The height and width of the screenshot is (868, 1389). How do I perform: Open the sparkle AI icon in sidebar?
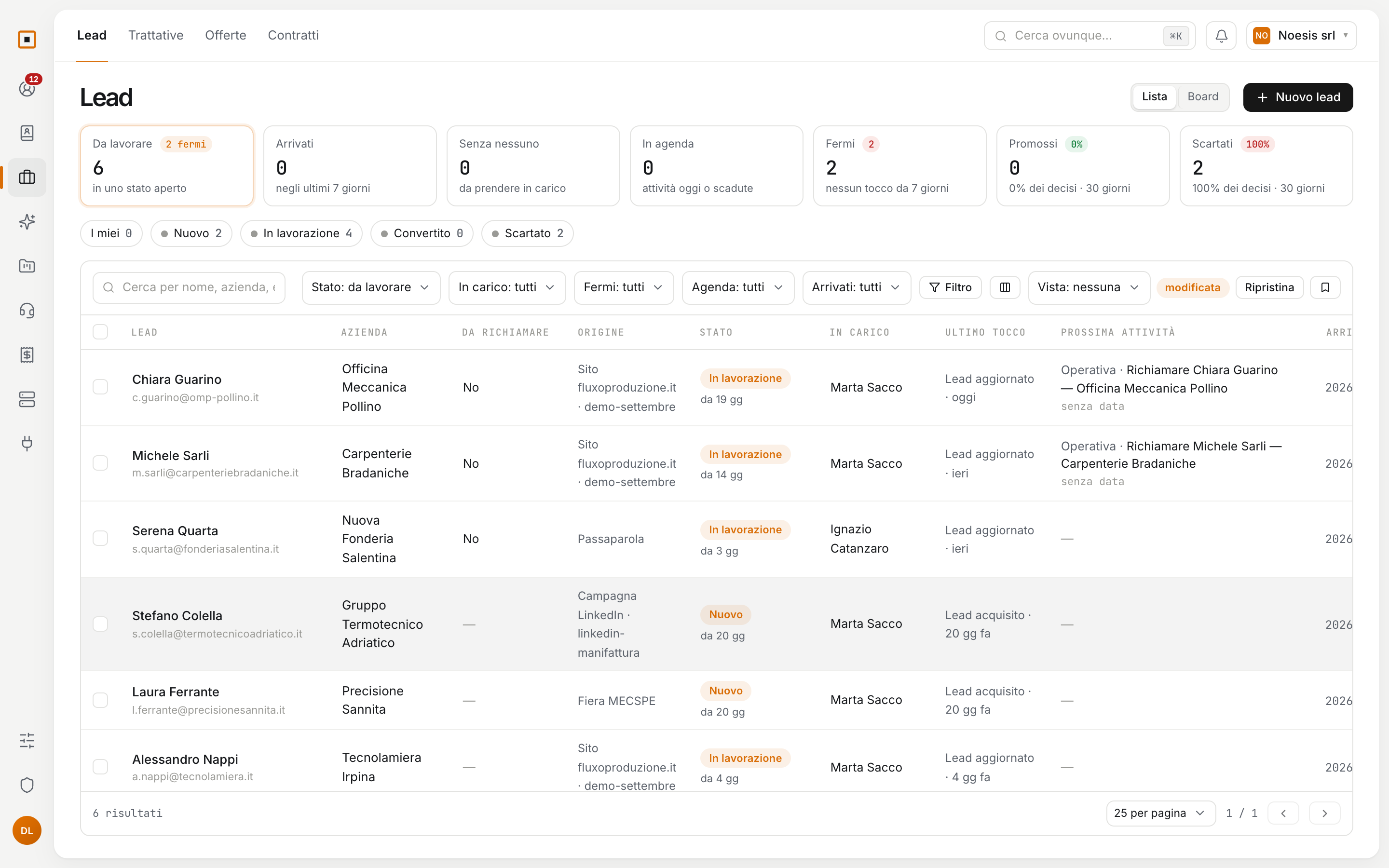click(x=27, y=222)
